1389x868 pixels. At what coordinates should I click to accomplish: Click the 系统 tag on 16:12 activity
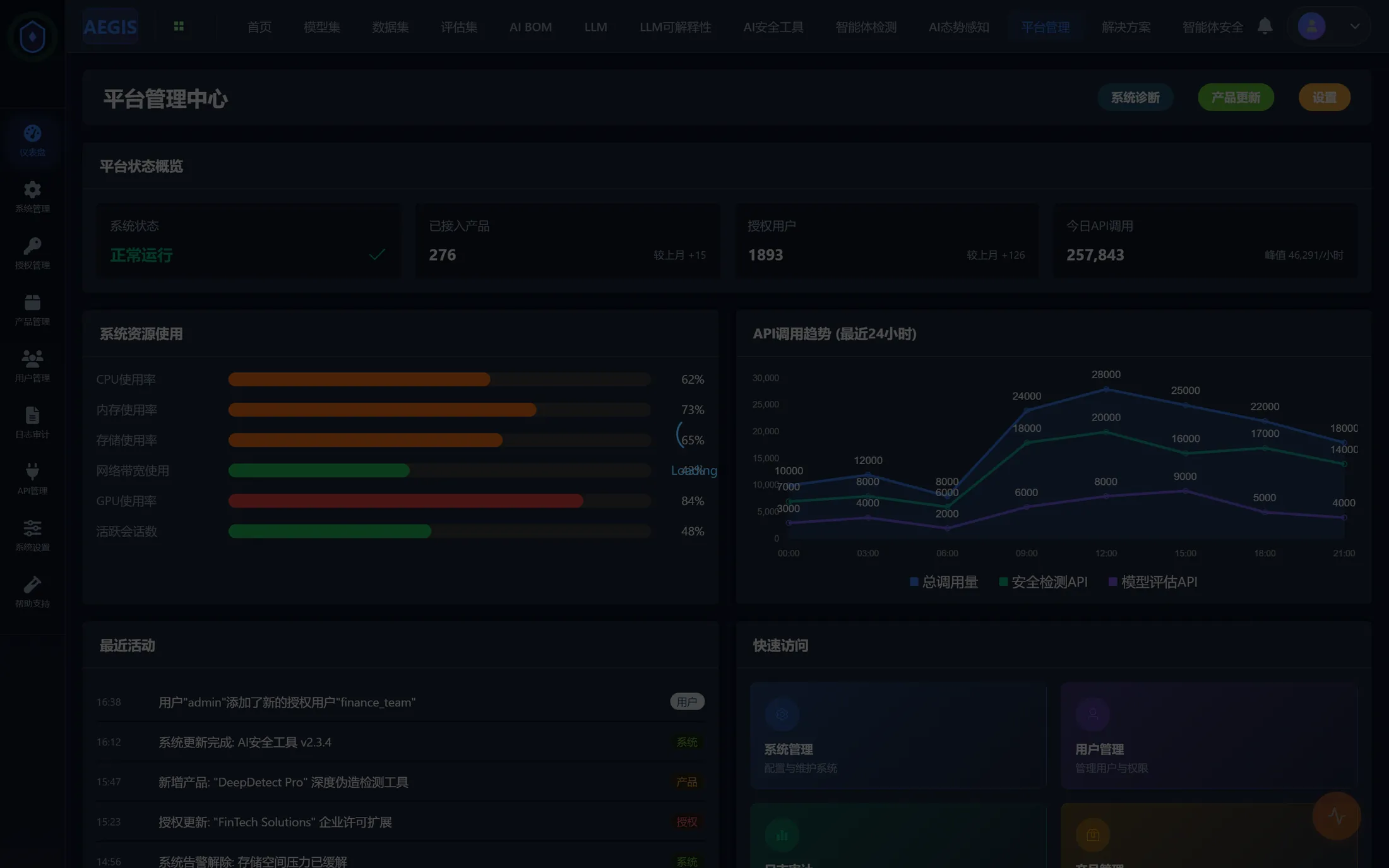(687, 742)
